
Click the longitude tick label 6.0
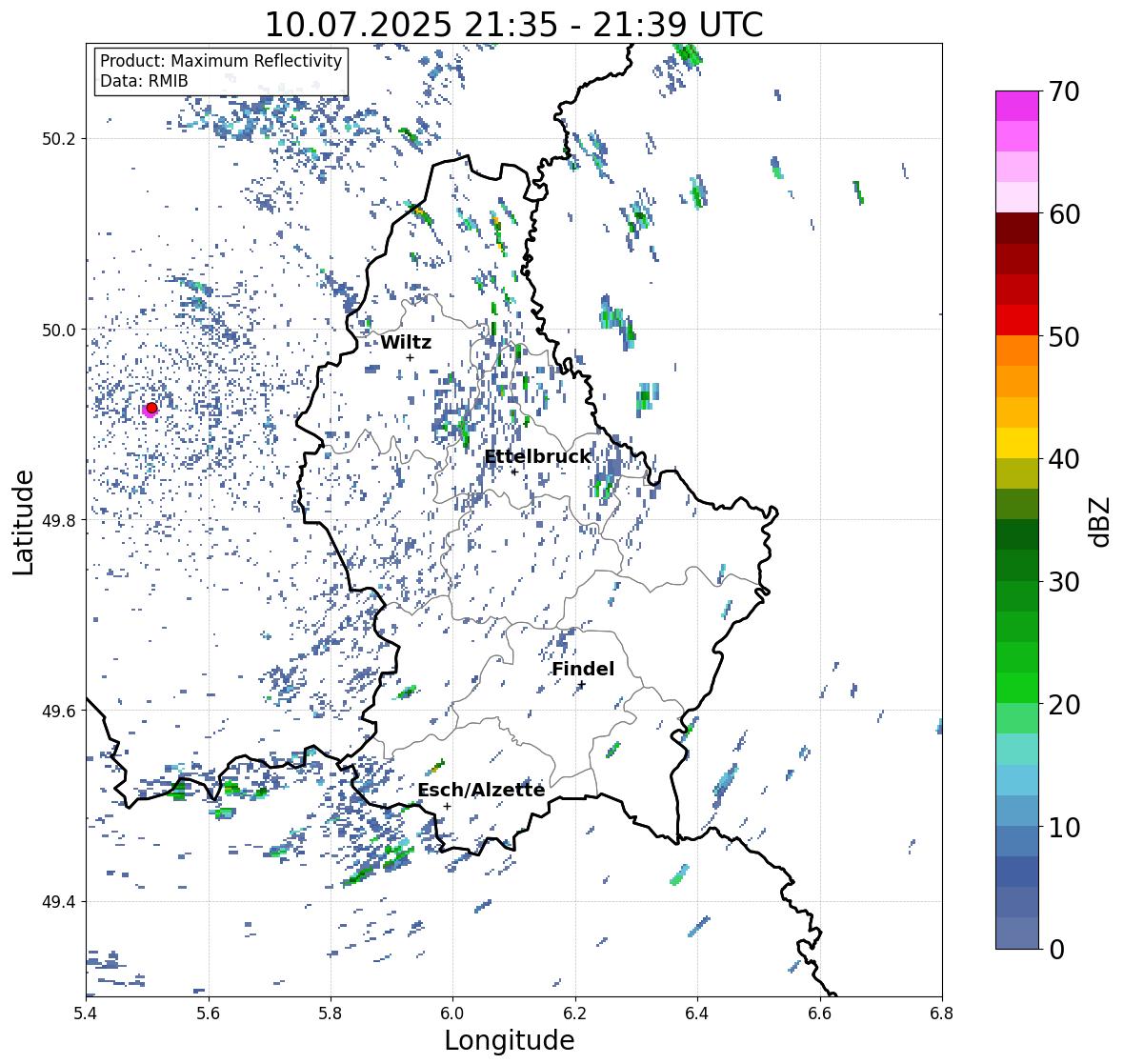[452, 1014]
